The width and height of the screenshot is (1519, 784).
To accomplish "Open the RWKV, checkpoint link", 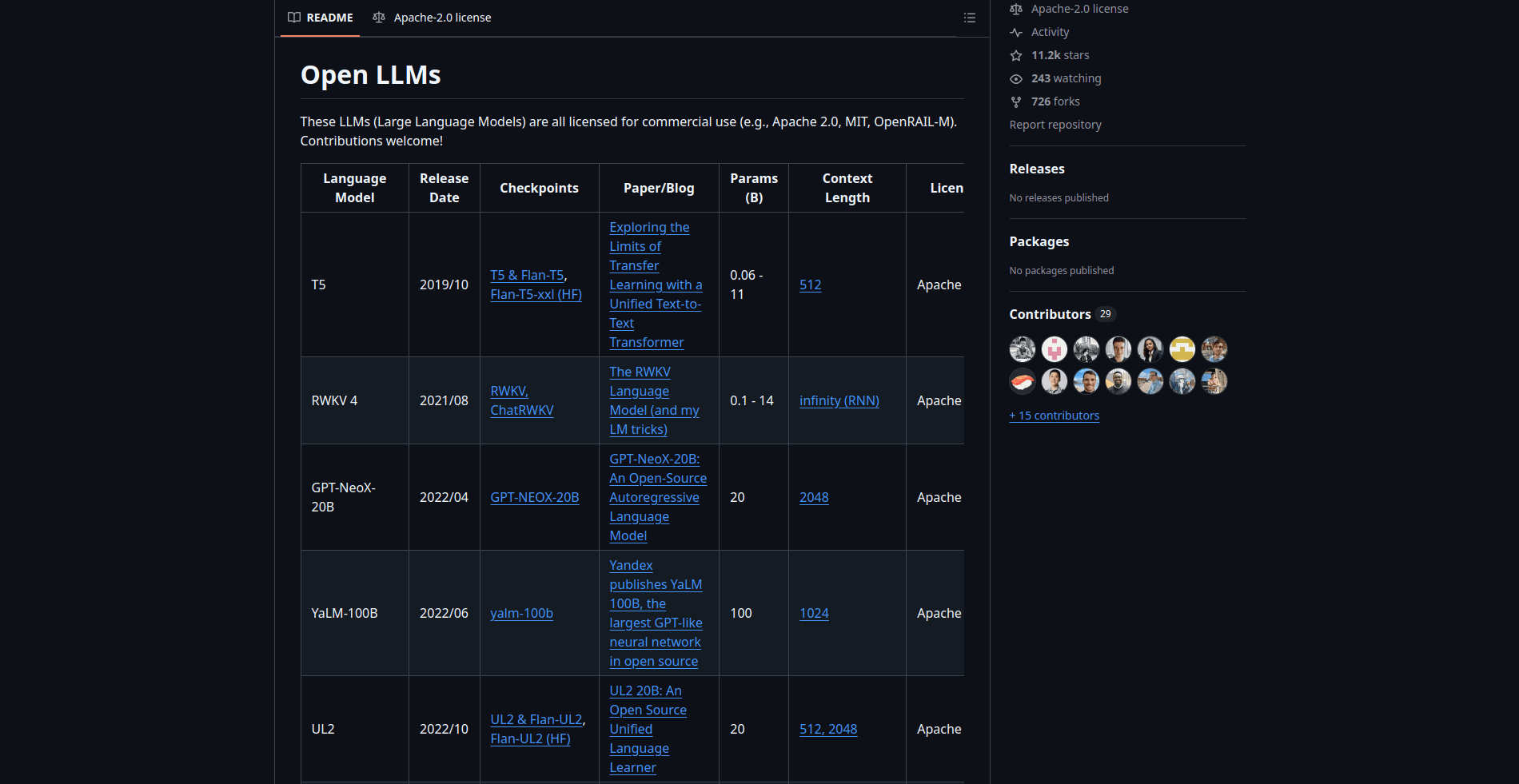I will [x=509, y=391].
